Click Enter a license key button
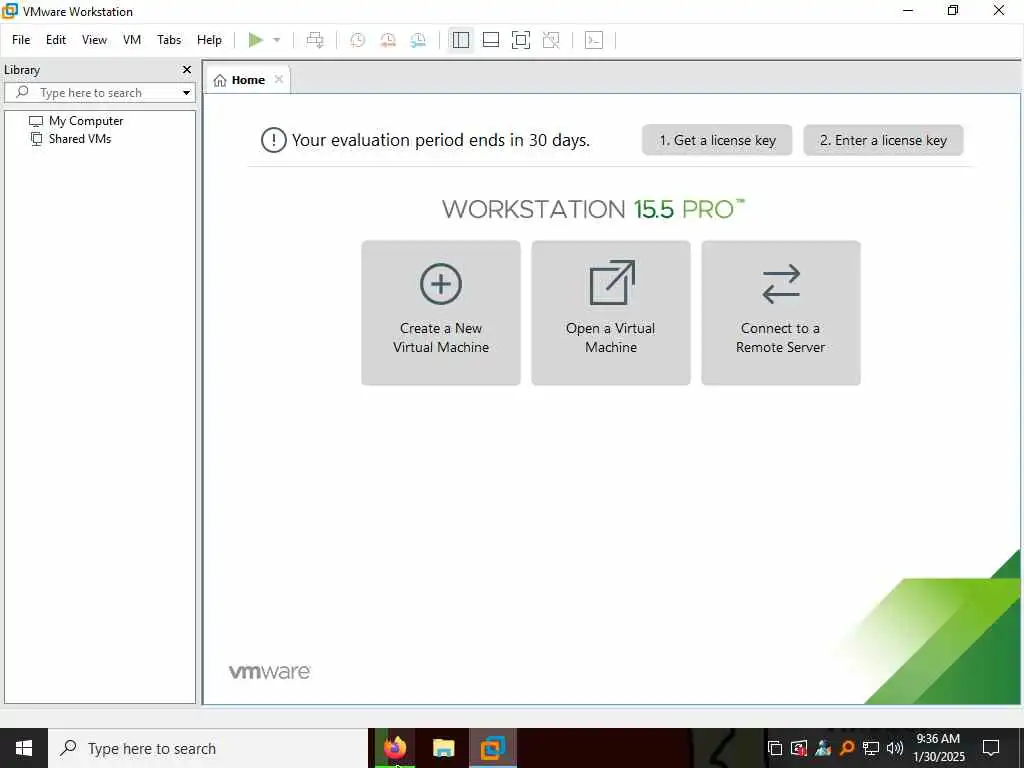The height and width of the screenshot is (768, 1024). click(x=883, y=140)
